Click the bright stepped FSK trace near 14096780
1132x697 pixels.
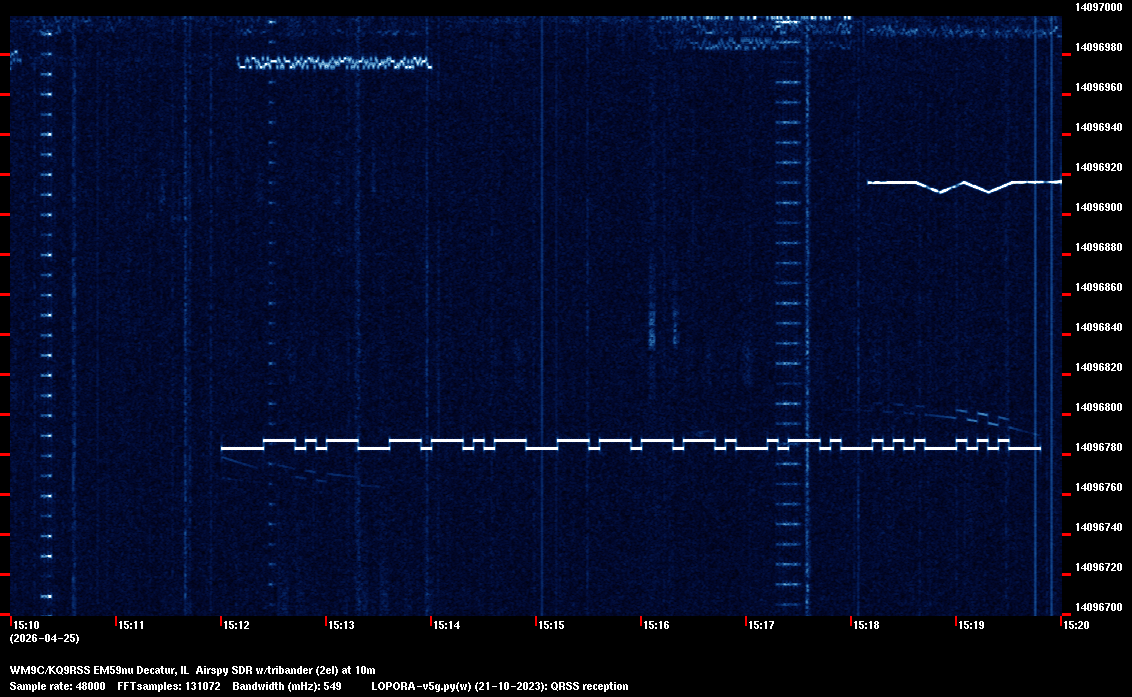coord(630,445)
